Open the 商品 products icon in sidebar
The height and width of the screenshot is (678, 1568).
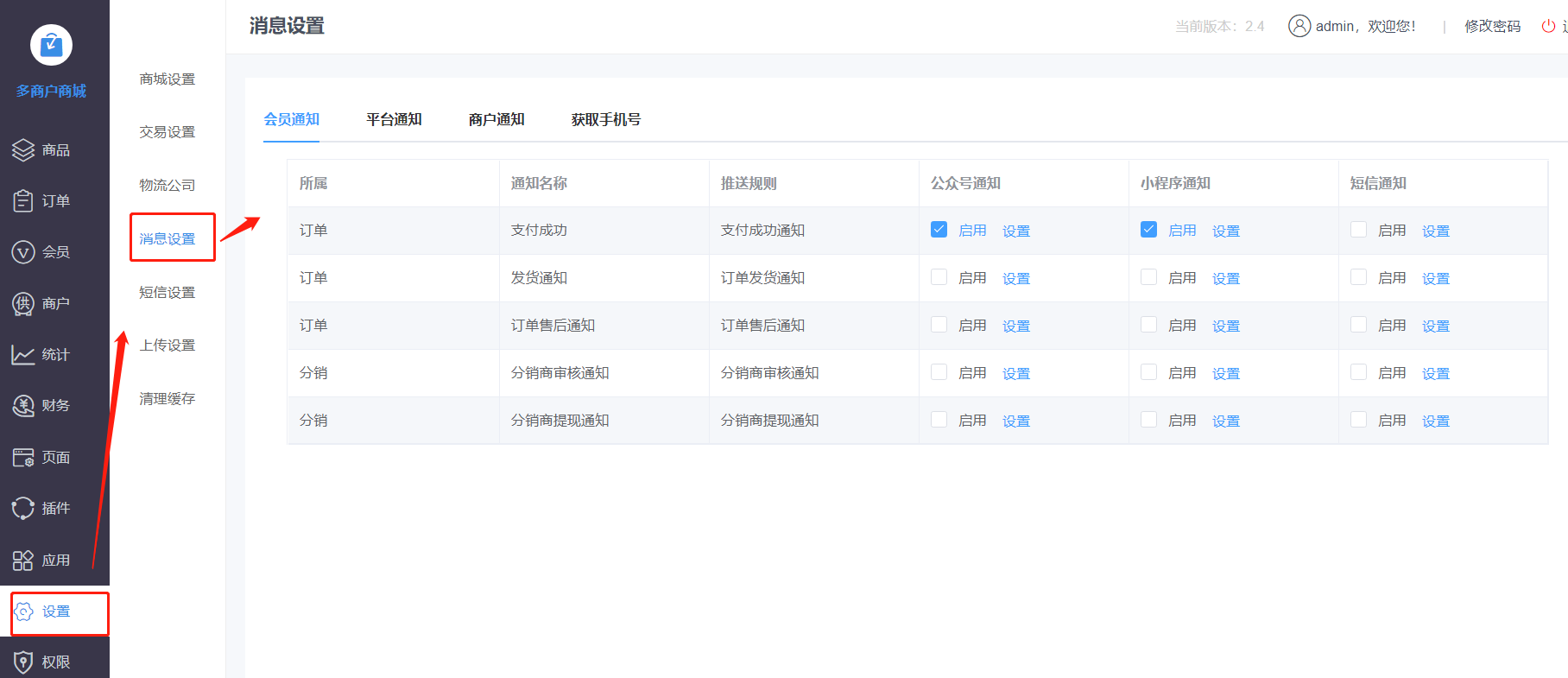[23, 150]
